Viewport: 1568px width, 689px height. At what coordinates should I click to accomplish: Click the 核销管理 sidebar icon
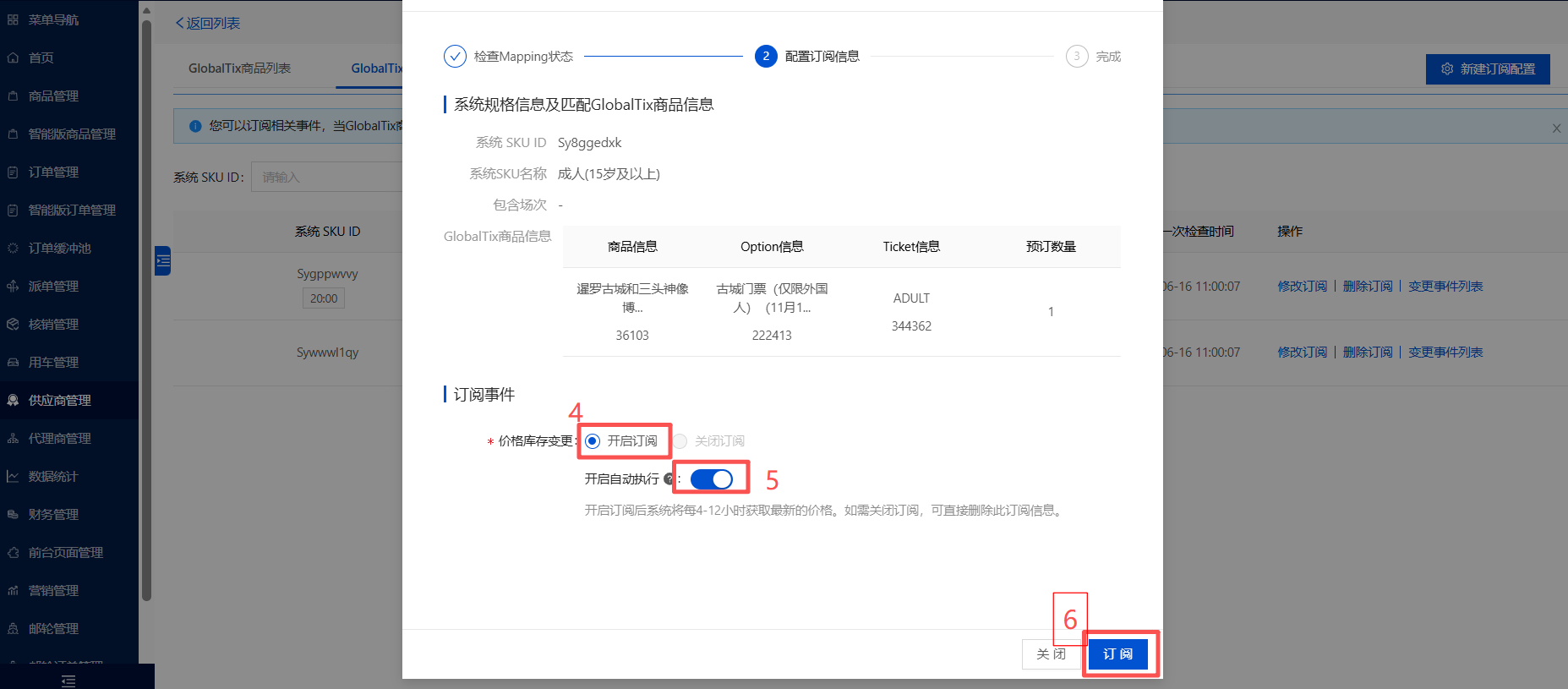13,324
